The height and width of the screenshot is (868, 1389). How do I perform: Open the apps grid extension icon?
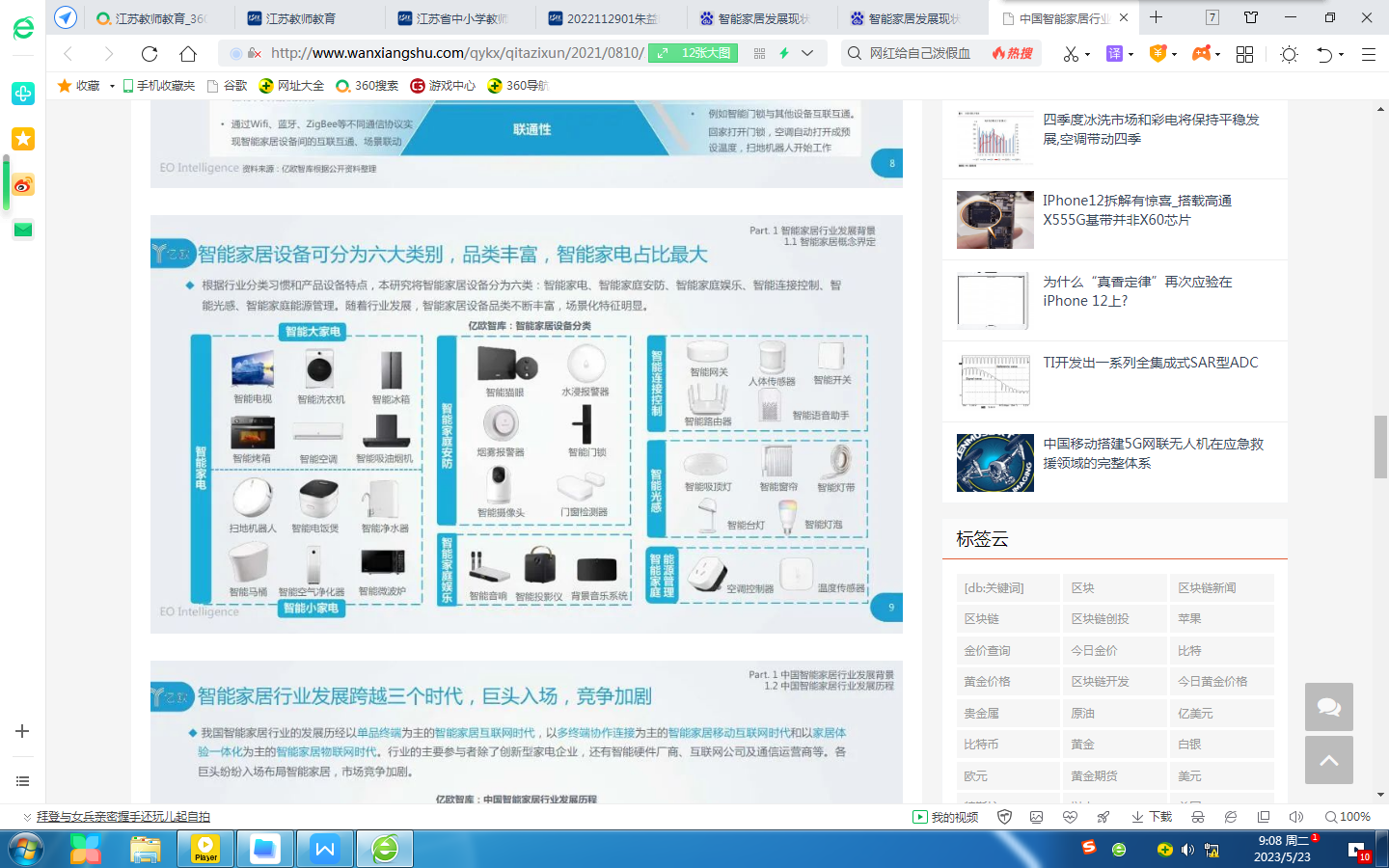tap(1244, 54)
